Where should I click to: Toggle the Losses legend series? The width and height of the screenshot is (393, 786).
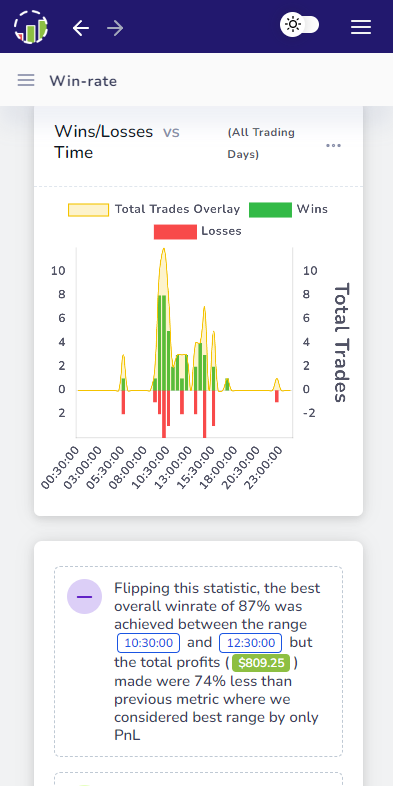pyautogui.click(x=198, y=232)
